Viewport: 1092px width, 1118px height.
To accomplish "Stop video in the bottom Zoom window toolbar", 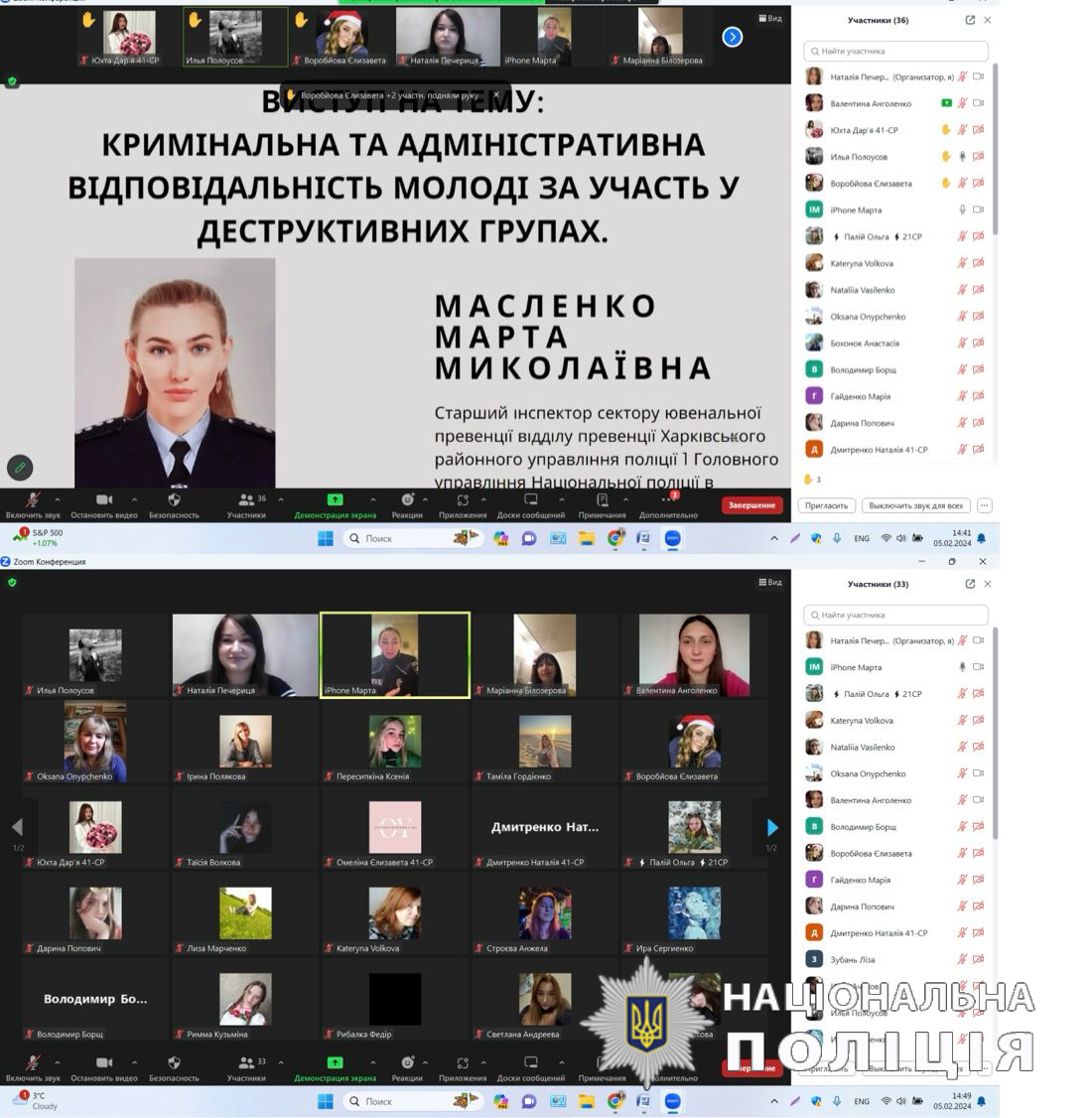I will tap(104, 1068).
